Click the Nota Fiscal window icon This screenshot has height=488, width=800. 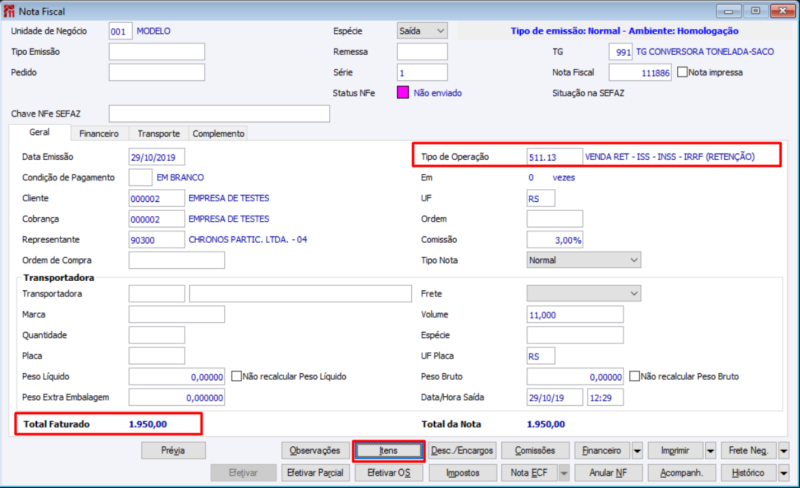[x=9, y=11]
